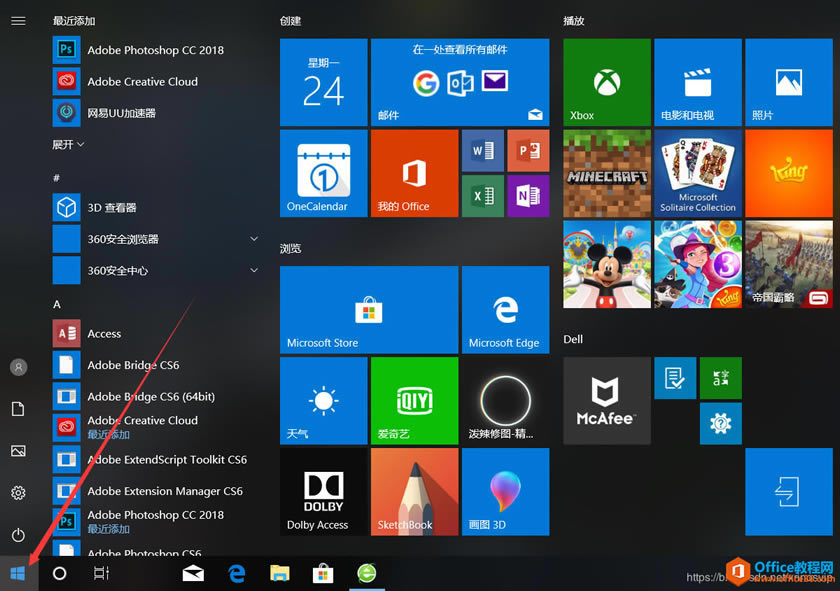Screen dimensions: 840x591
Task: Click the 浏览 tile group header
Action: point(290,249)
